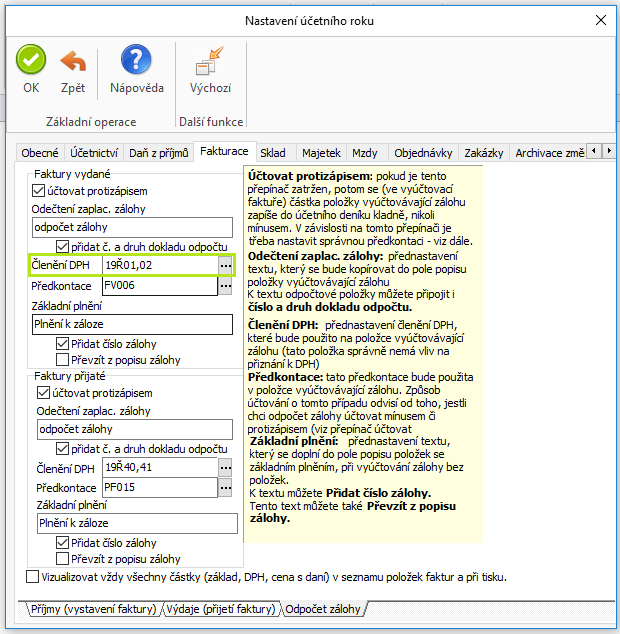Switch to the Daň z příjmů tab
The image size is (620, 634).
tap(159, 153)
